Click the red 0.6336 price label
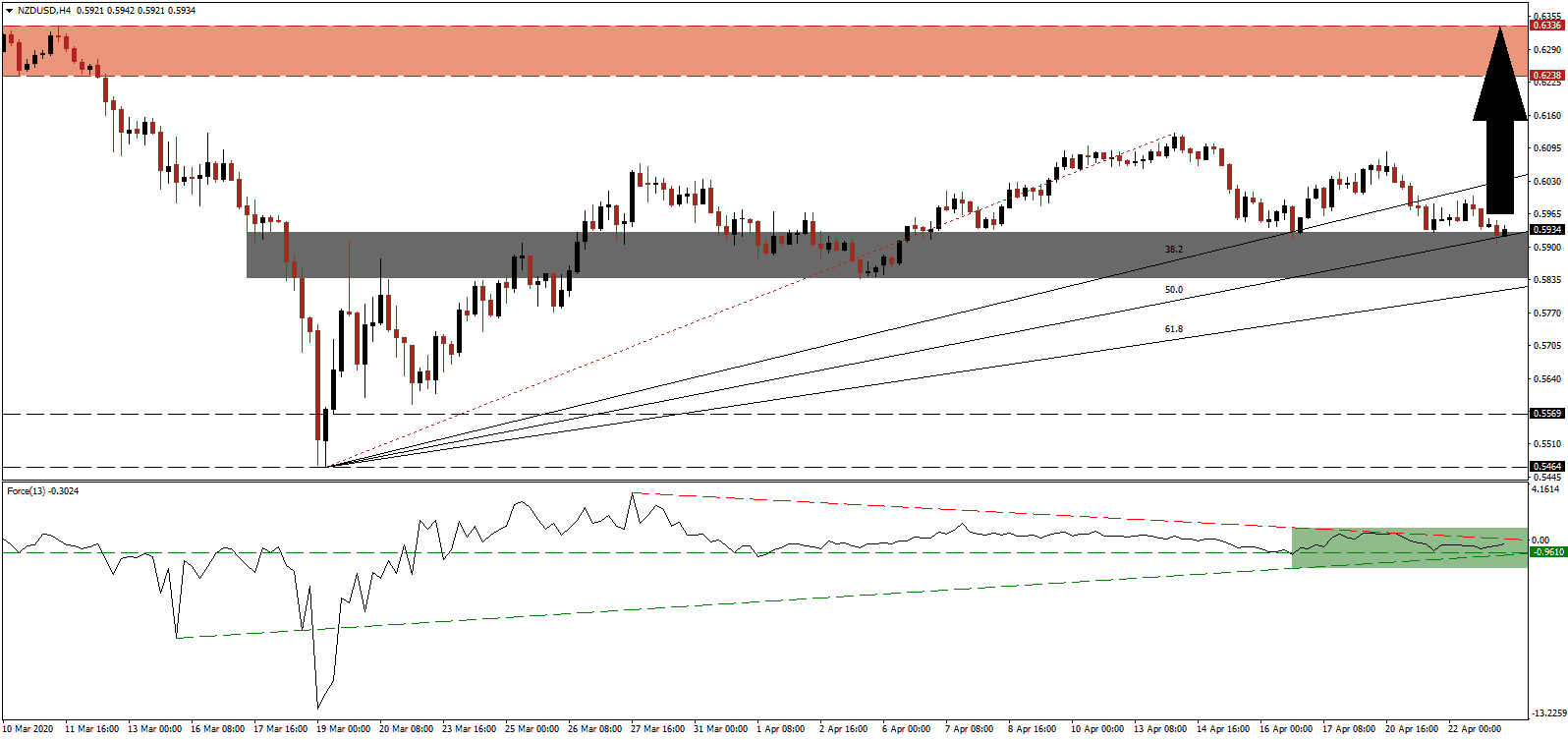1568x740 pixels. point(1547,26)
